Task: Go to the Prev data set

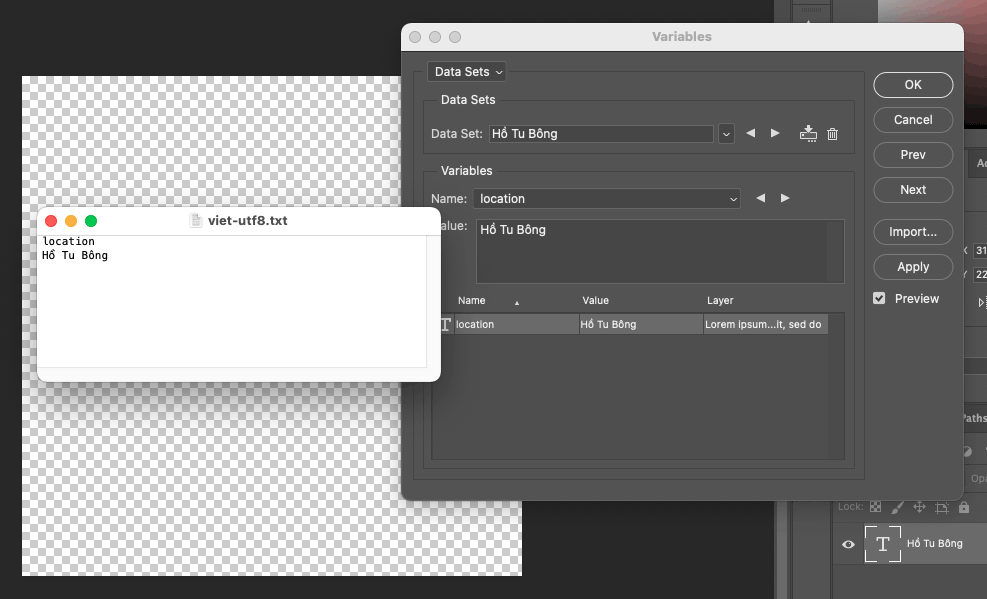Action: [x=913, y=155]
